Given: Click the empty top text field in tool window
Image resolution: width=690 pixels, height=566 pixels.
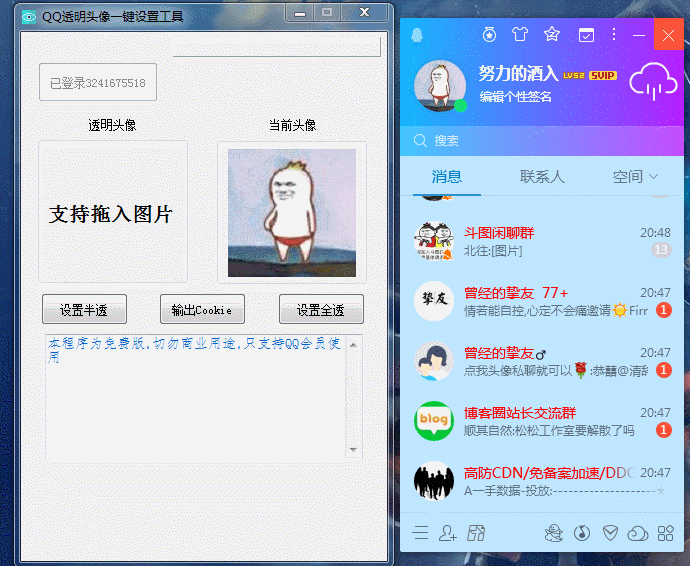Looking at the screenshot, I should (x=277, y=46).
